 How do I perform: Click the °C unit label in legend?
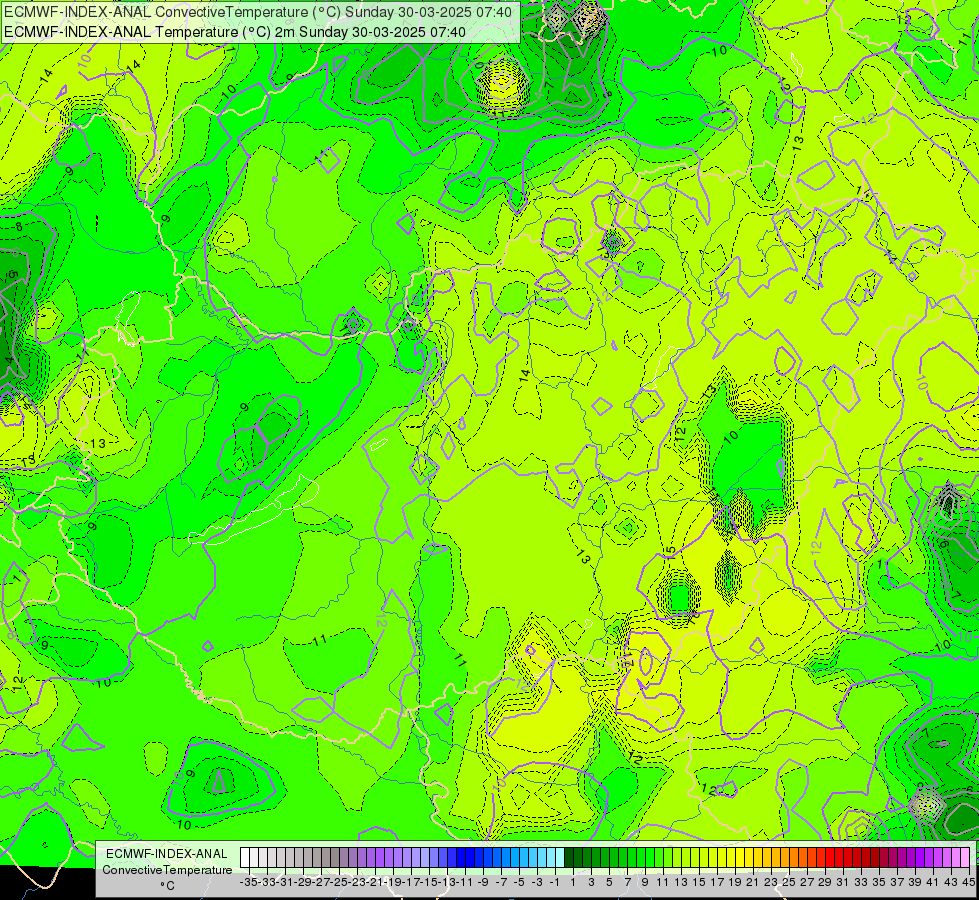(167, 886)
